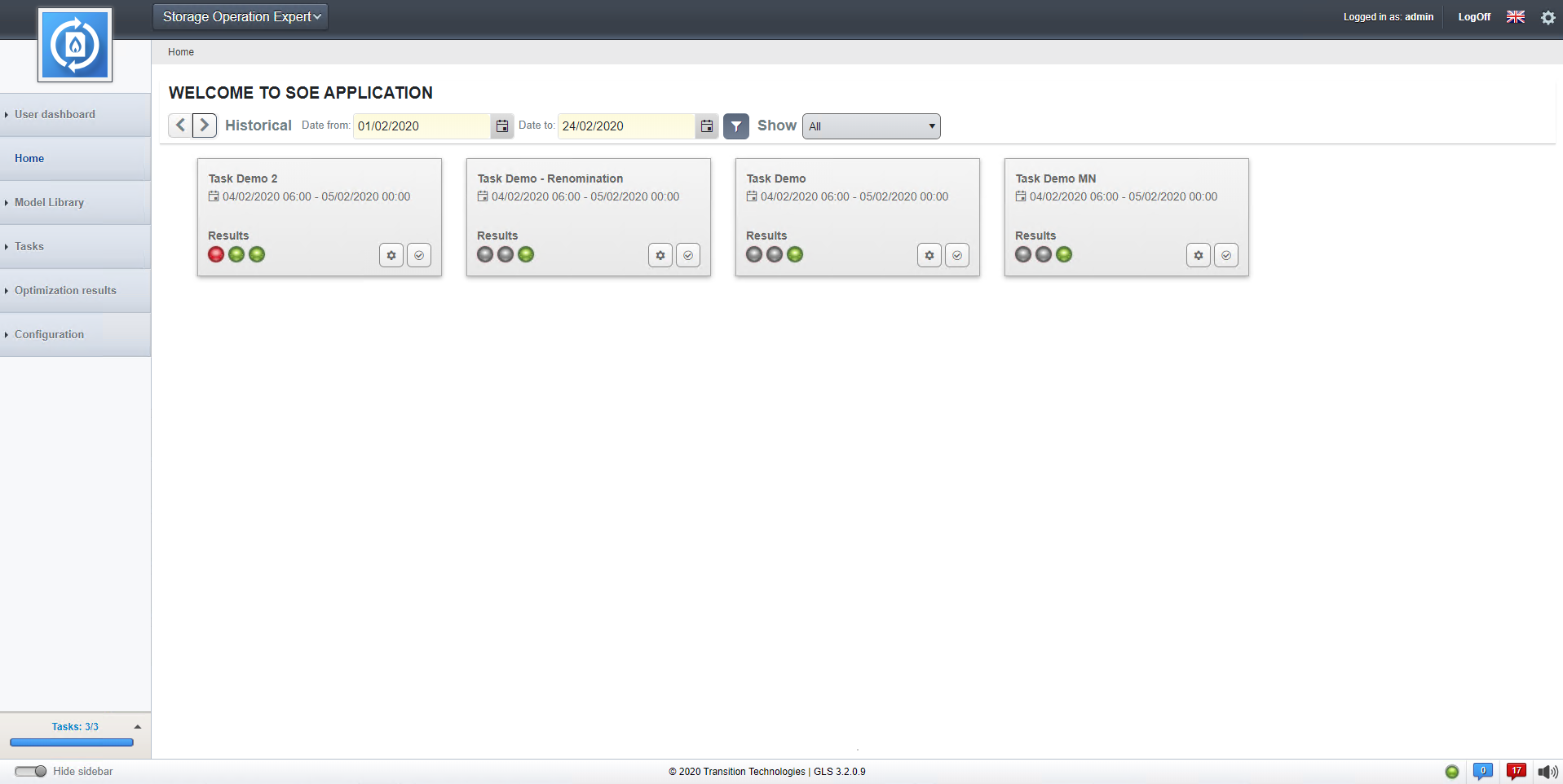Click red result status on Task Demo 2

(x=216, y=254)
